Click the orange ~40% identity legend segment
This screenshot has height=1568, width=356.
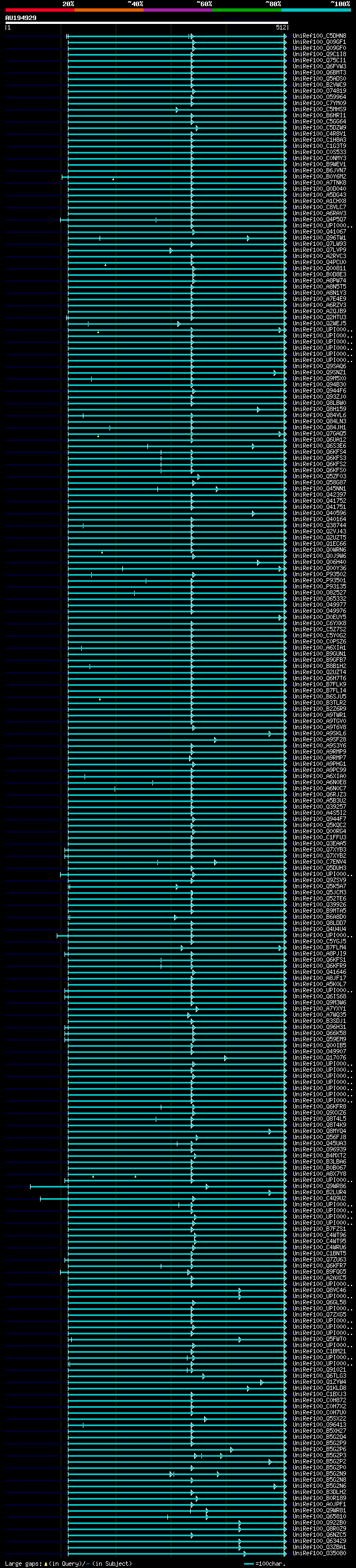[109, 10]
